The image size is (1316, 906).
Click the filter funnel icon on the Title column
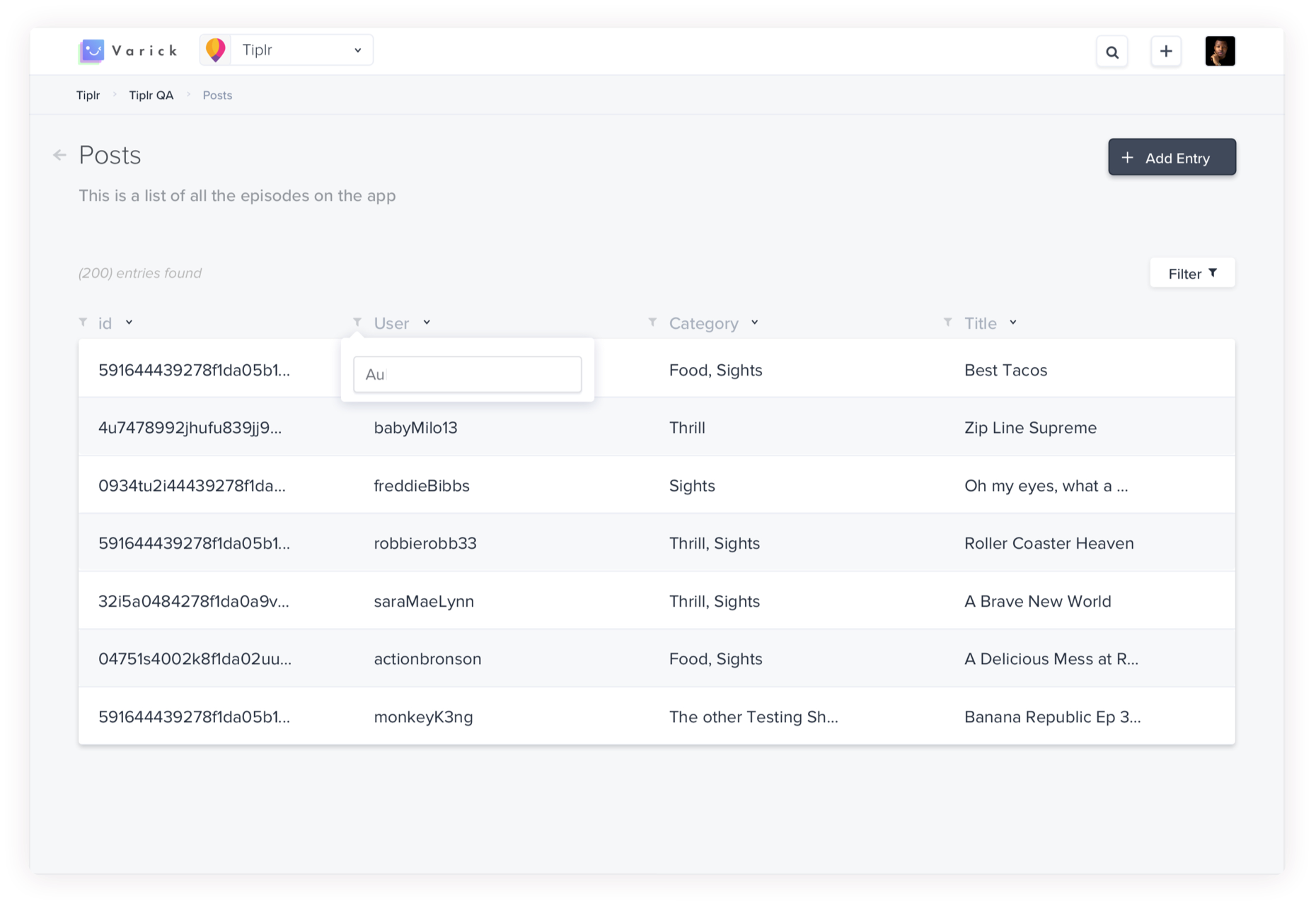click(947, 322)
